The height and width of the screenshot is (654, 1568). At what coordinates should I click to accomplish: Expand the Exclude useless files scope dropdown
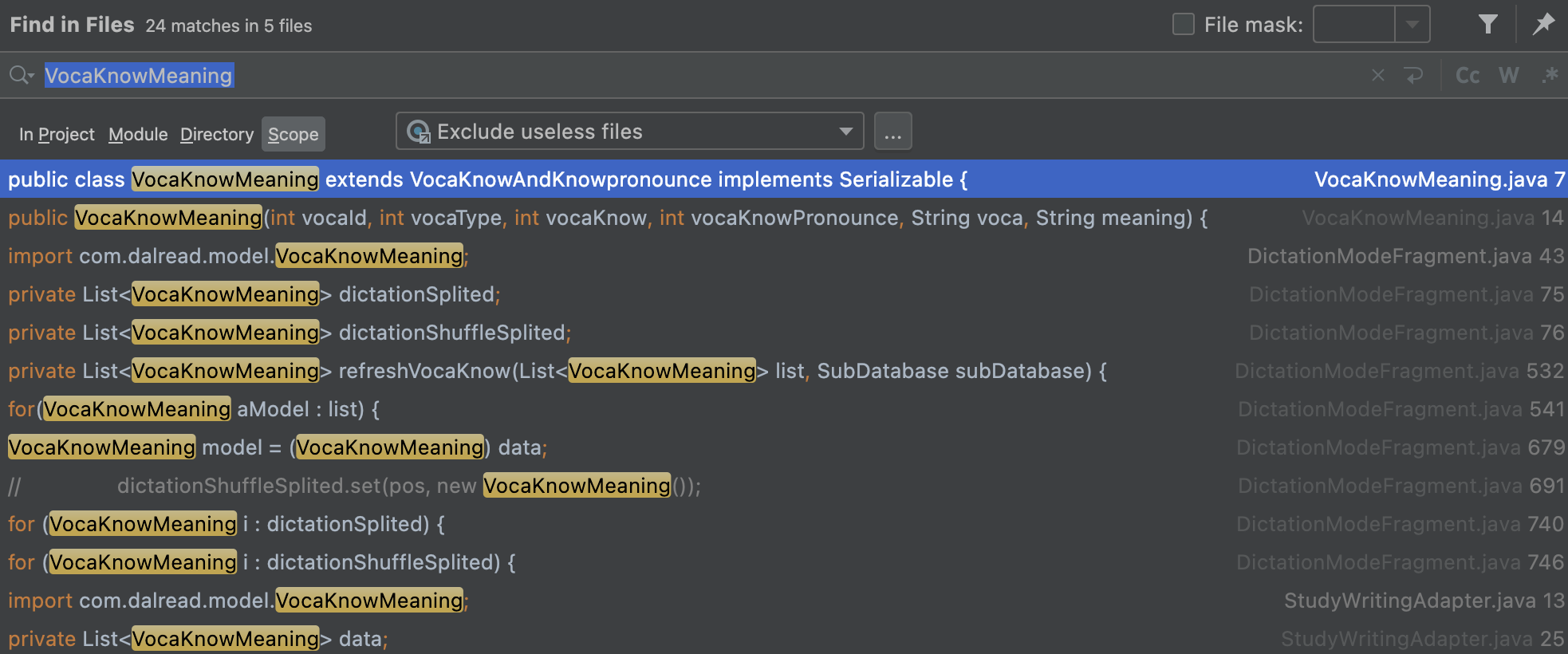(845, 132)
